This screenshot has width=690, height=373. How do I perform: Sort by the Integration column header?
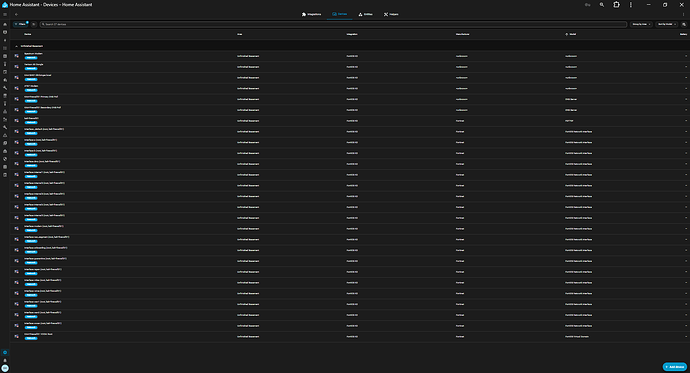click(x=352, y=34)
